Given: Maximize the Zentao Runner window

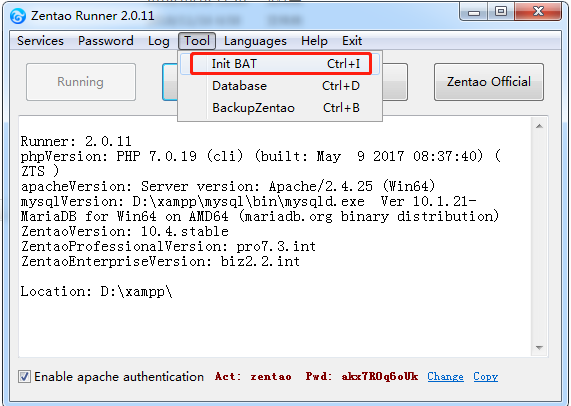Looking at the screenshot, I should coord(501,12).
